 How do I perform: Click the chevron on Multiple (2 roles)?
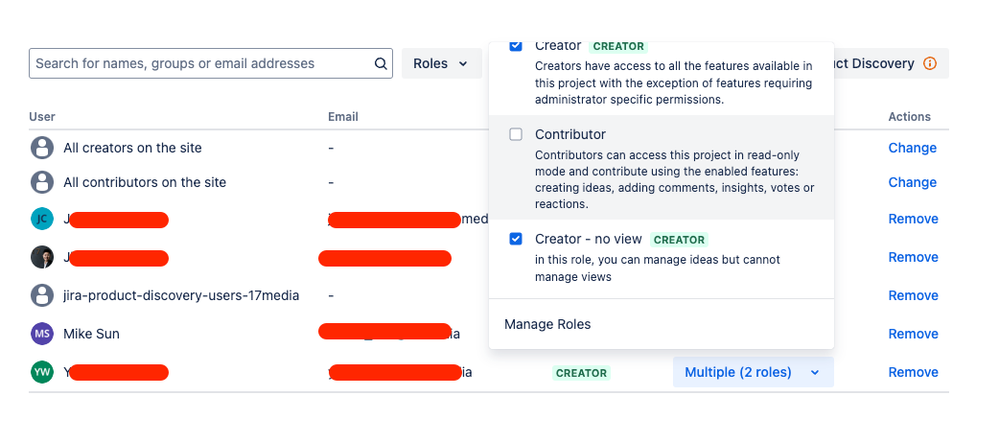point(814,373)
